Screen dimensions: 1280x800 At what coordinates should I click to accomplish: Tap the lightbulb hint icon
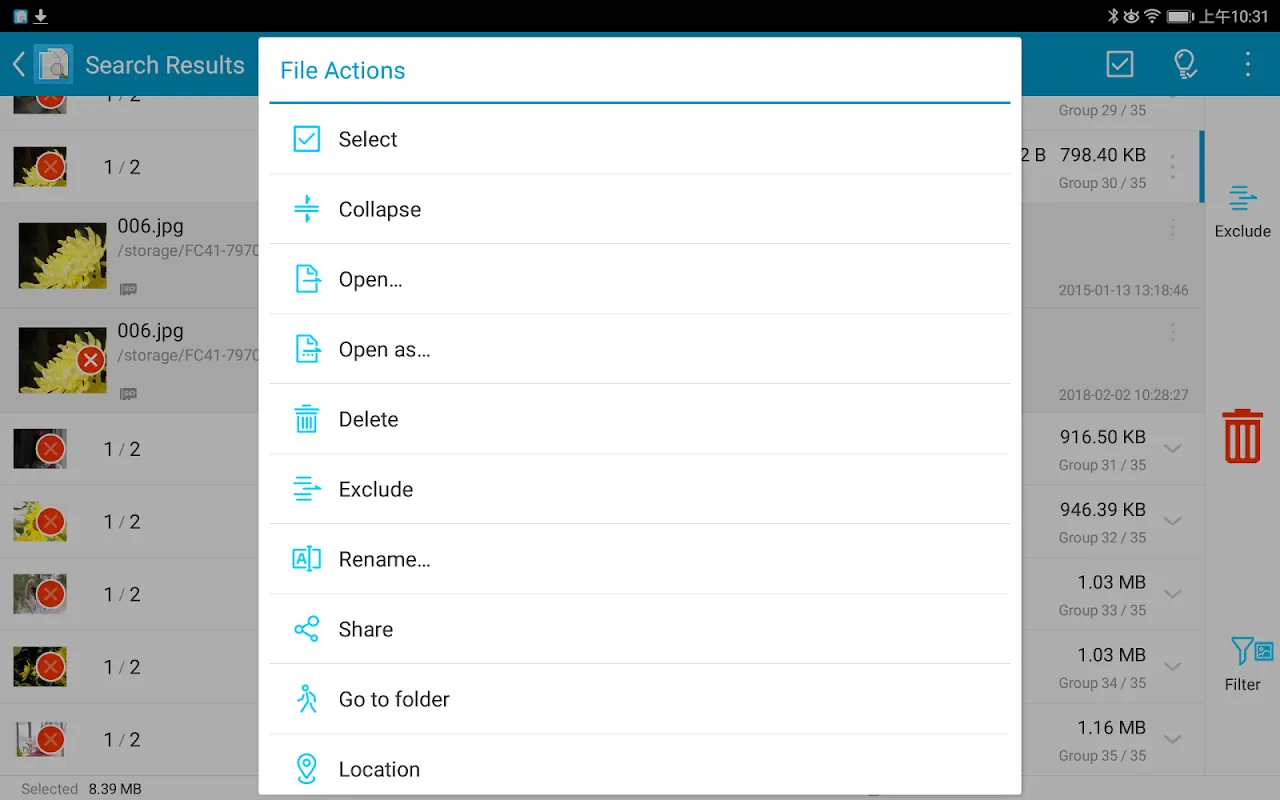coord(1184,65)
